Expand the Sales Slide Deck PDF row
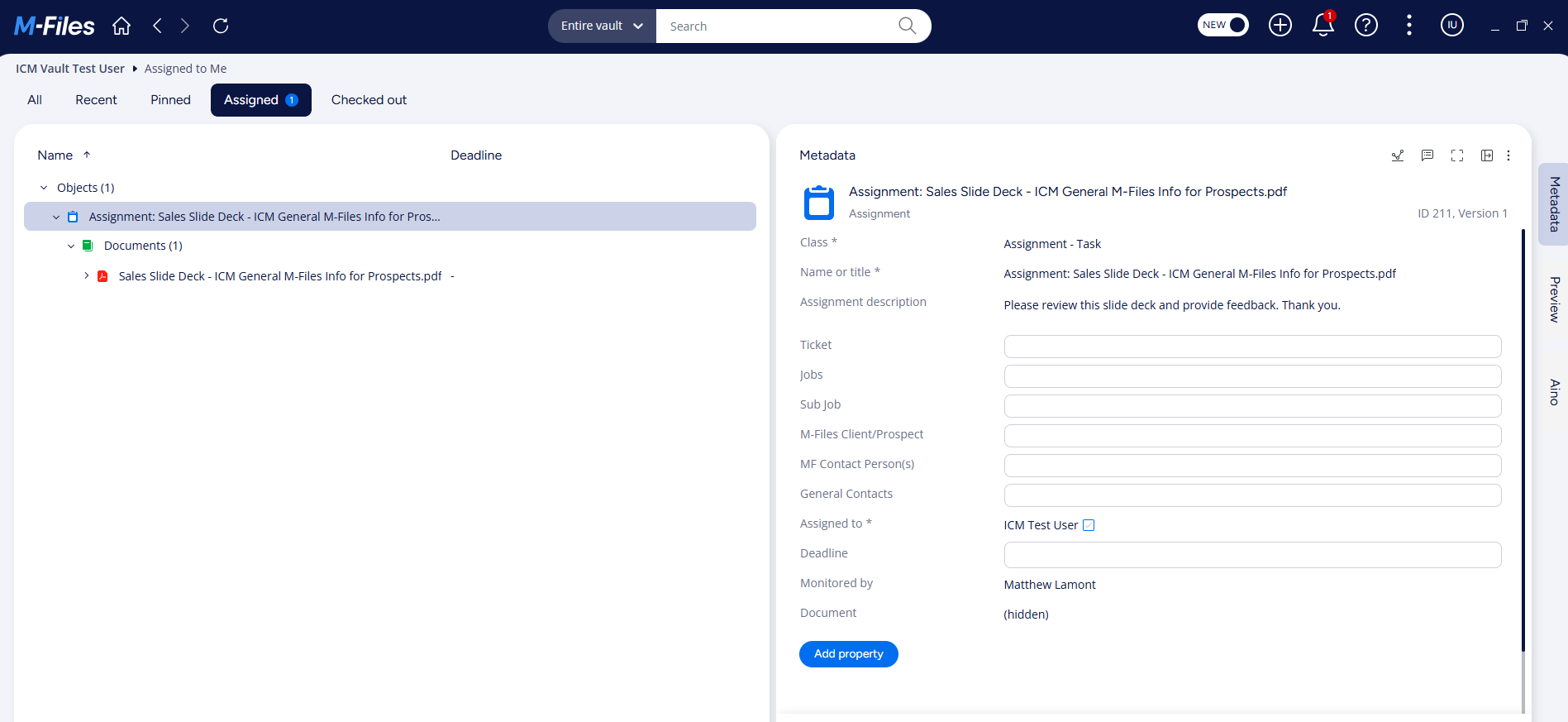Screen dimensions: 1568x722 (x=86, y=276)
